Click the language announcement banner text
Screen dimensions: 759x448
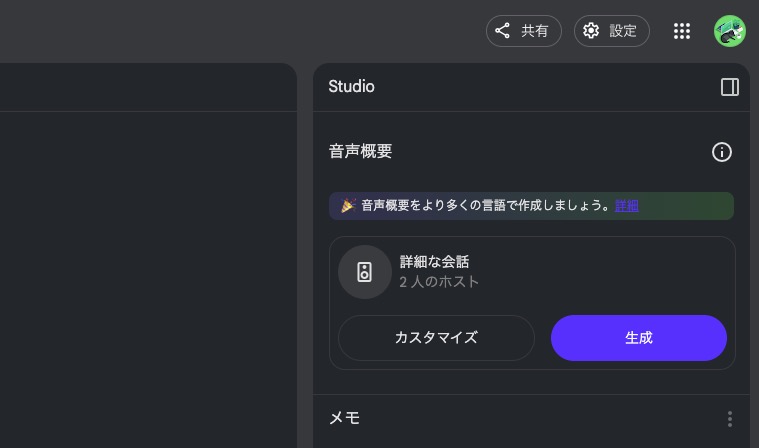point(486,206)
